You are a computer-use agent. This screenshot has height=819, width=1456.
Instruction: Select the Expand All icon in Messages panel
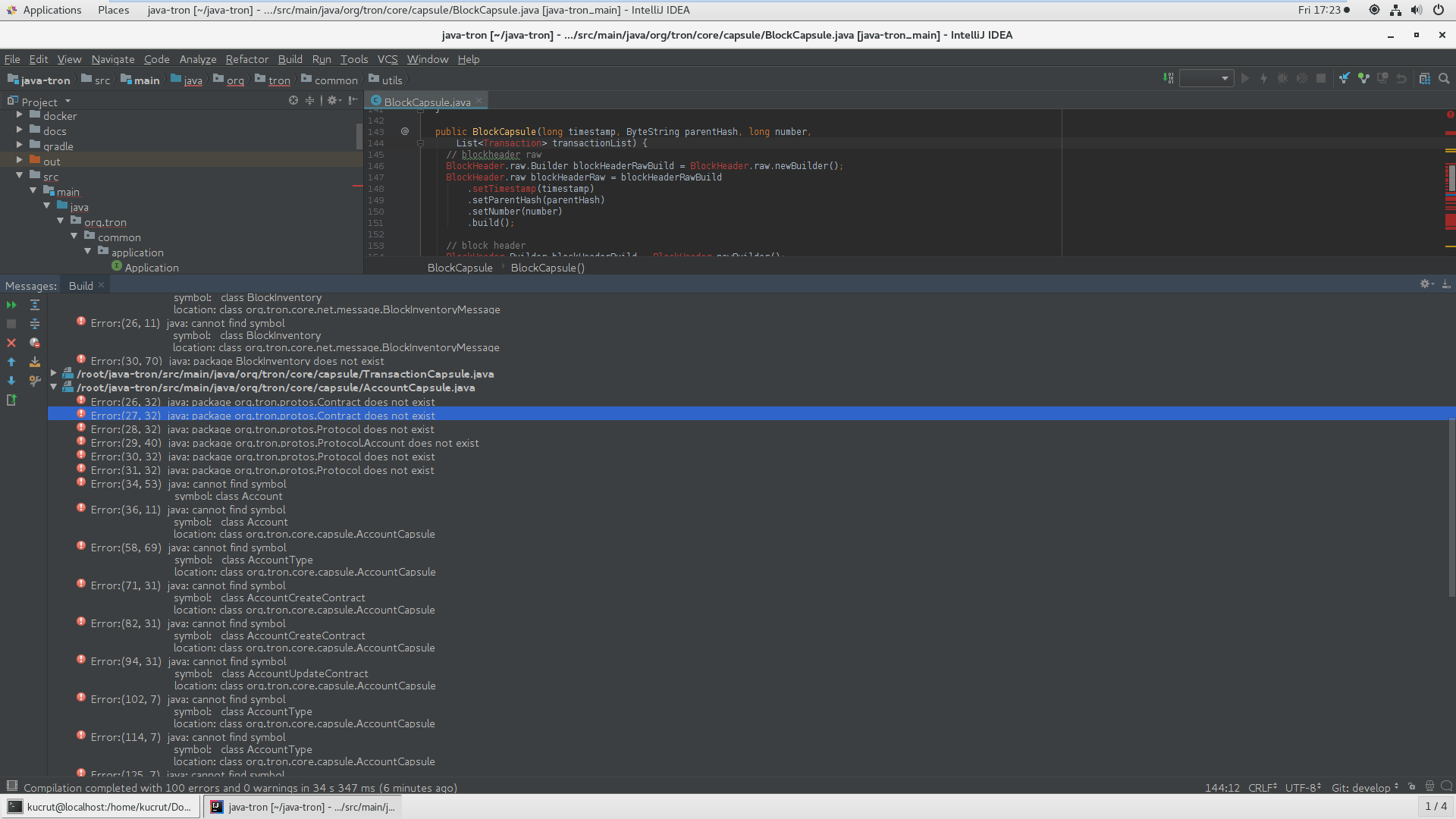pos(35,305)
